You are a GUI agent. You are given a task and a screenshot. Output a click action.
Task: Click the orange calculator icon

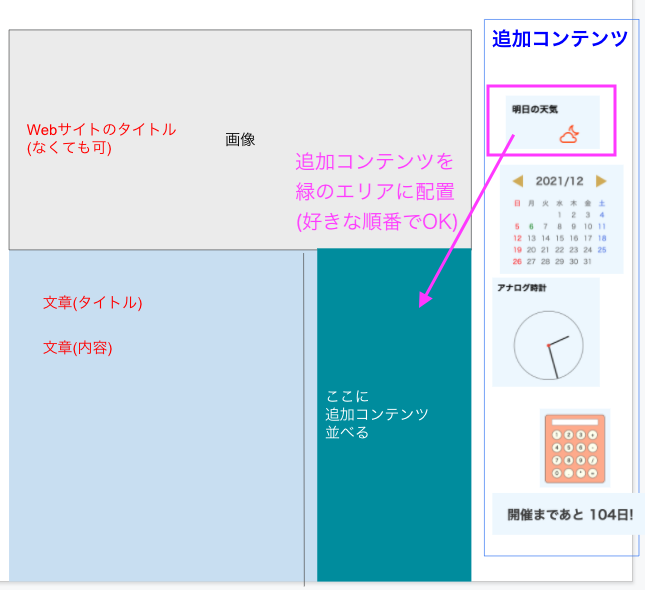pyautogui.click(x=574, y=447)
